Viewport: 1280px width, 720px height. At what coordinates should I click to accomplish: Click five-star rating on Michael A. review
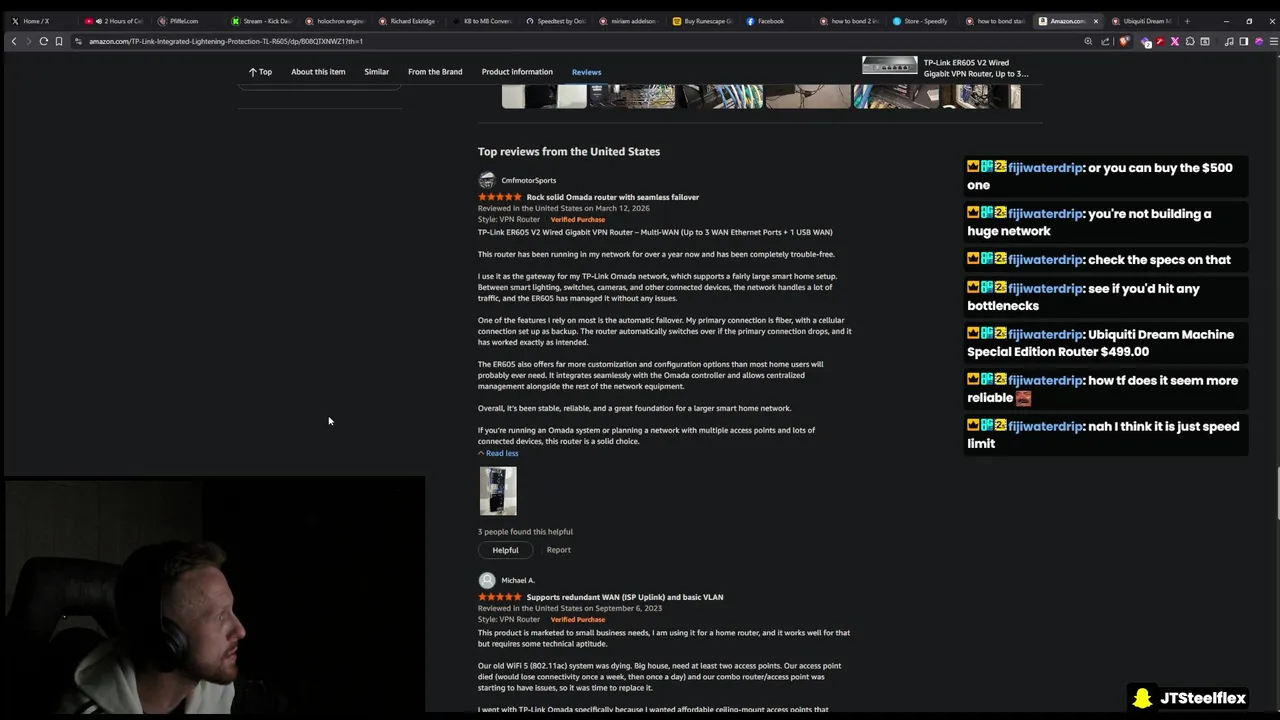coord(500,597)
